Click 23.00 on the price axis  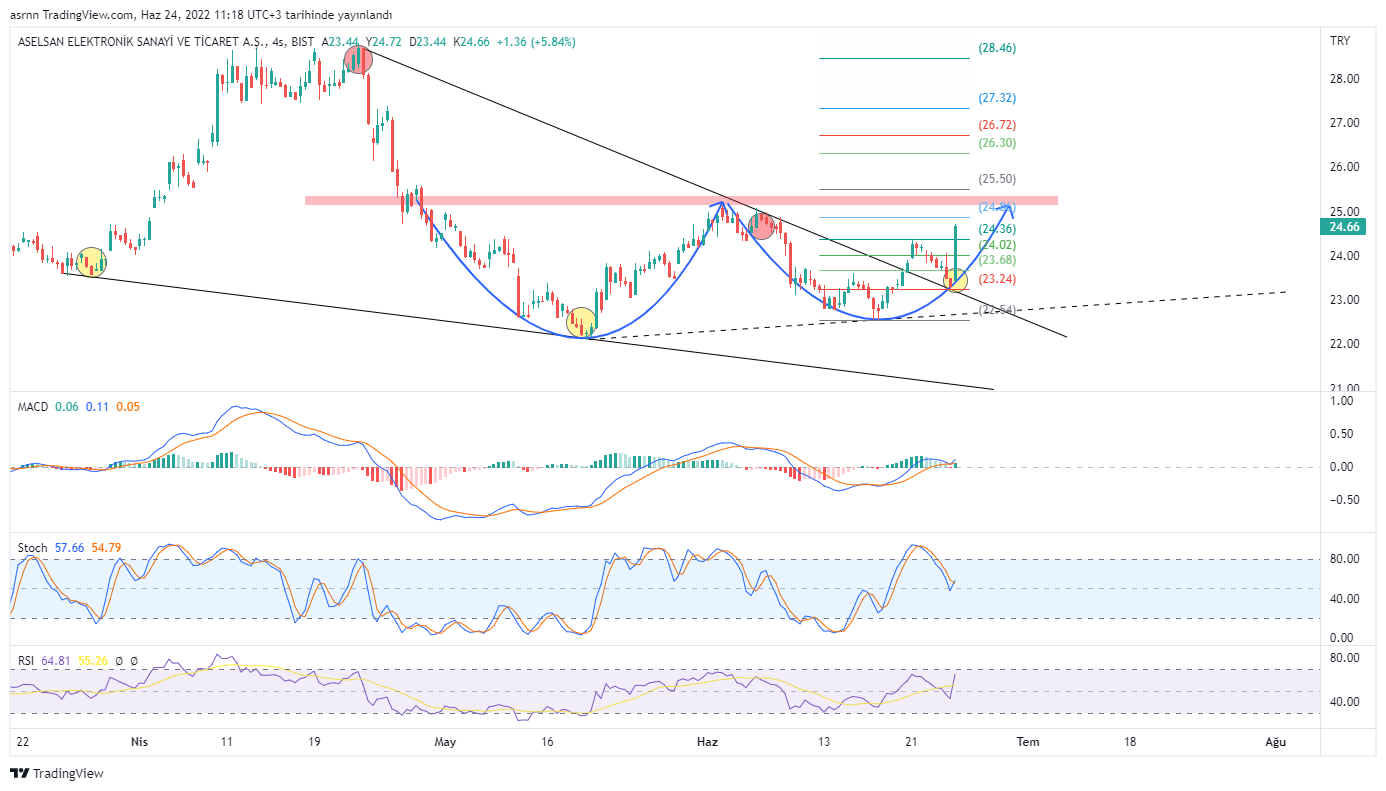[x=1344, y=300]
